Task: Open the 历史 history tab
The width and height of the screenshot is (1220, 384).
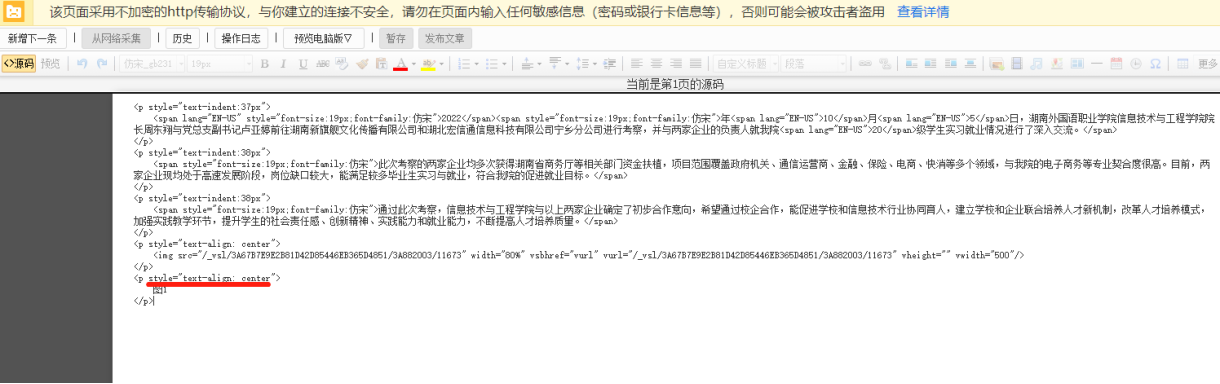Action: [182, 39]
